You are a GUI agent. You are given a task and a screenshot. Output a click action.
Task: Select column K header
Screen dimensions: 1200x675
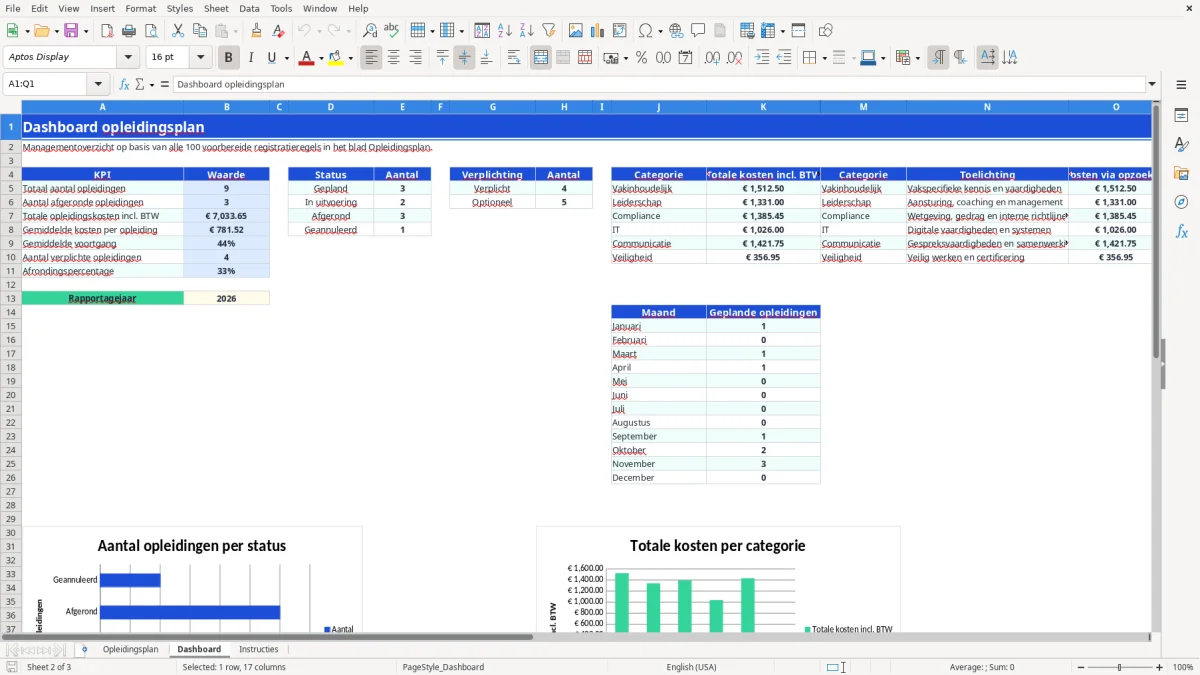point(763,106)
